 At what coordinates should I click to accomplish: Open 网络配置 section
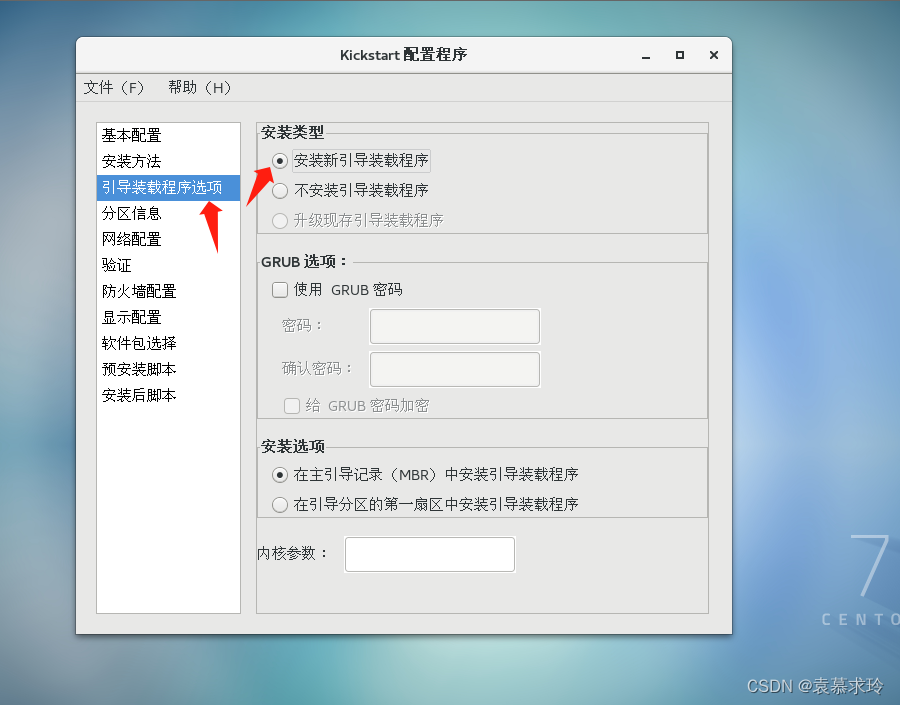(168, 239)
